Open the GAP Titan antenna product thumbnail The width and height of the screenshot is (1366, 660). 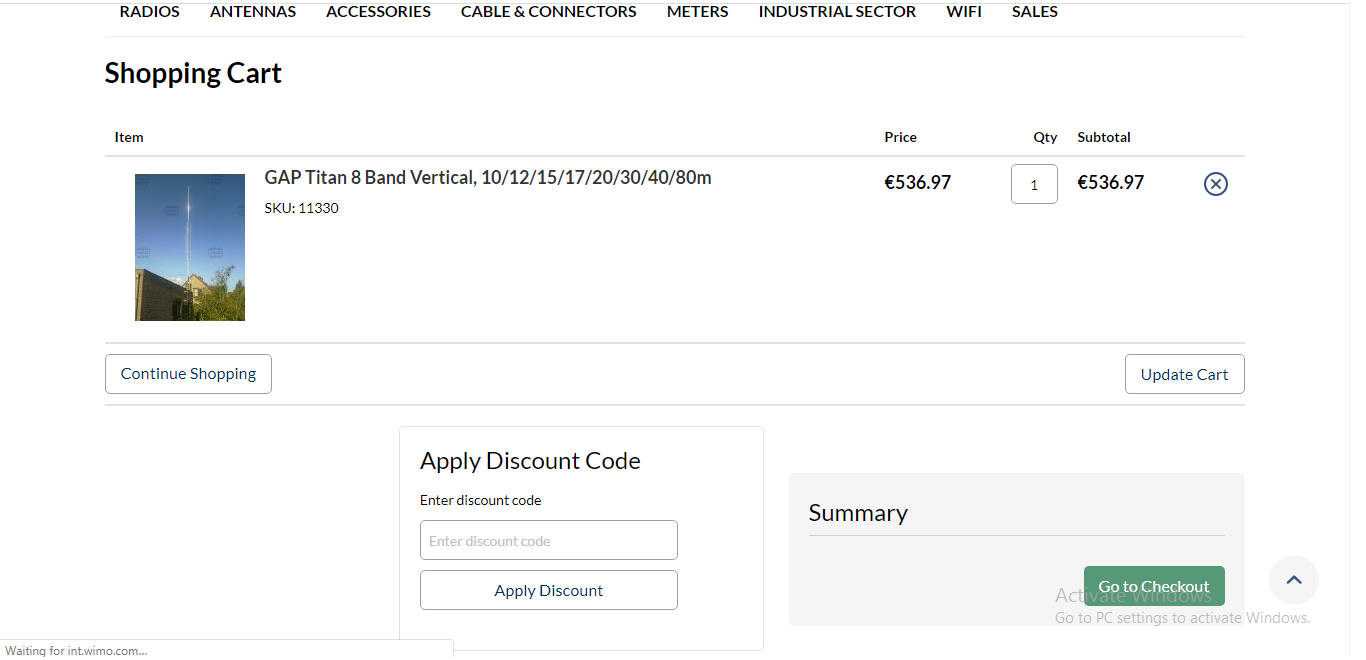point(190,247)
